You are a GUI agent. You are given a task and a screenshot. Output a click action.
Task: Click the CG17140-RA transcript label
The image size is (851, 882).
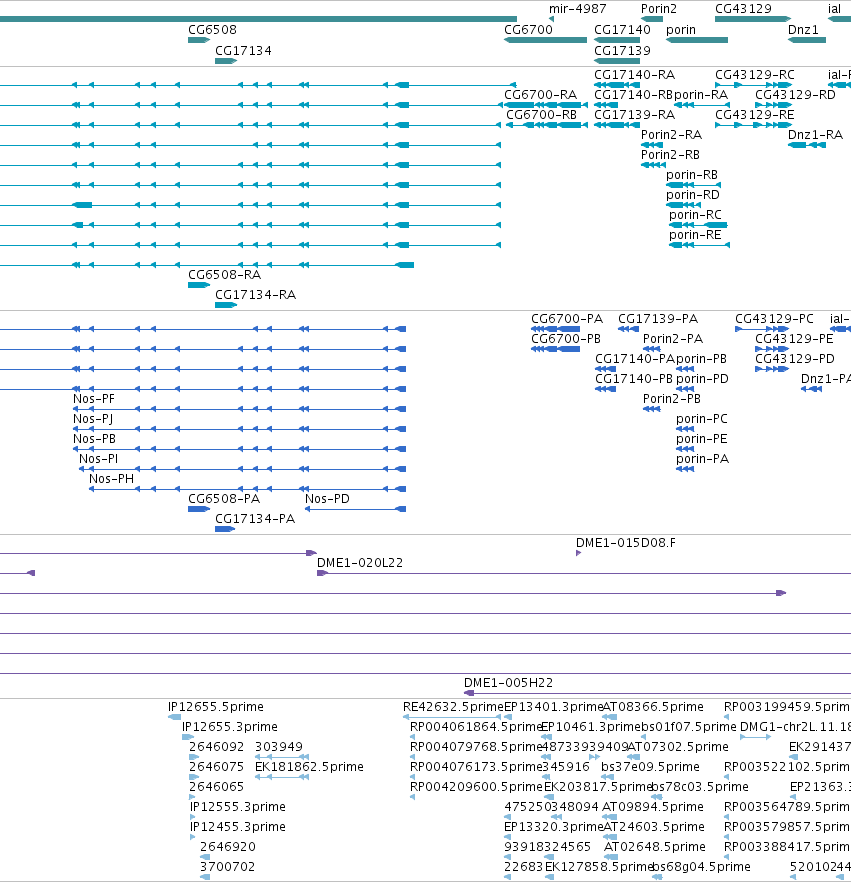click(634, 75)
